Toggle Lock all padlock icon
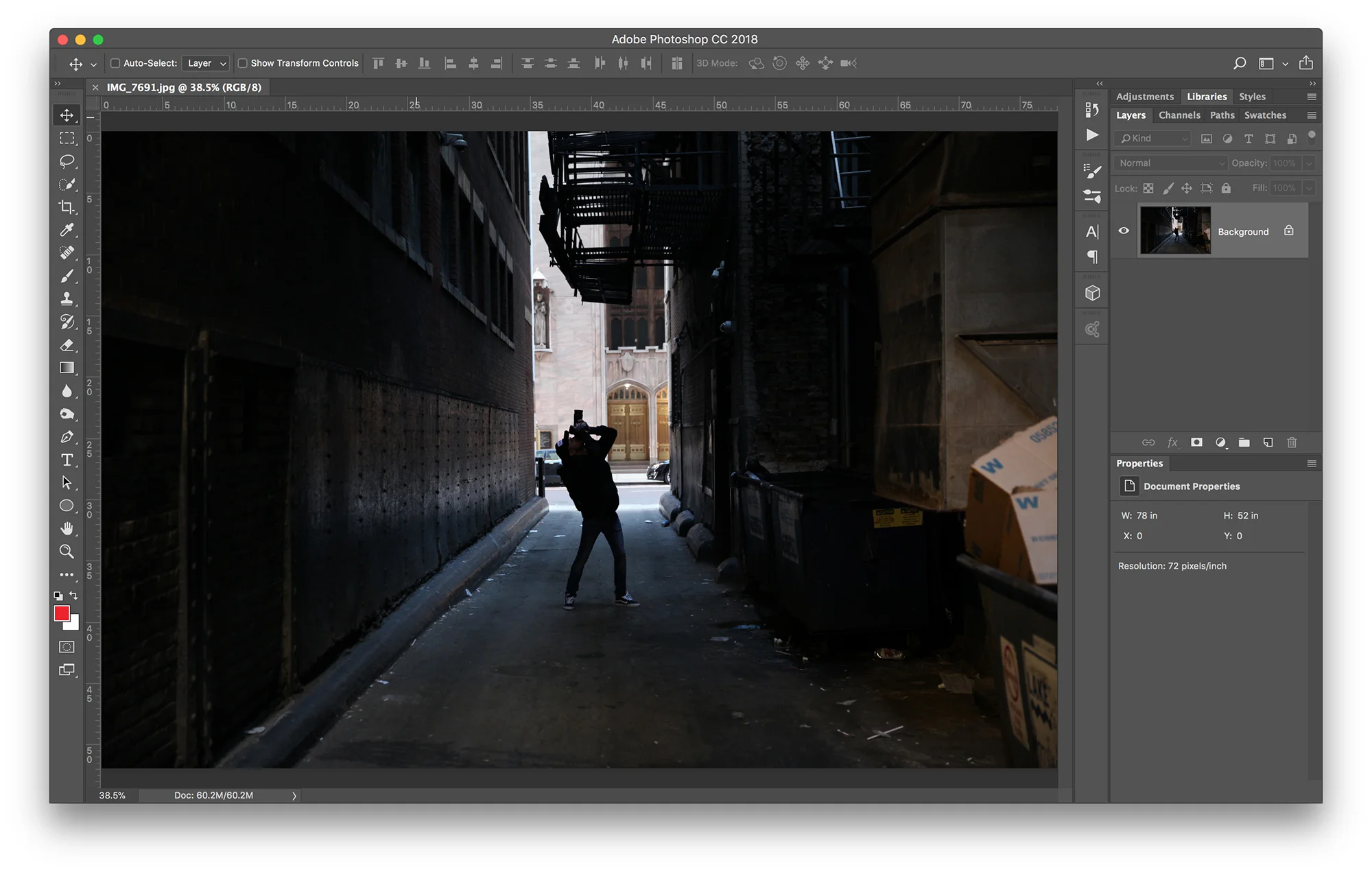Screen dimensions: 1372x874 tap(1226, 188)
